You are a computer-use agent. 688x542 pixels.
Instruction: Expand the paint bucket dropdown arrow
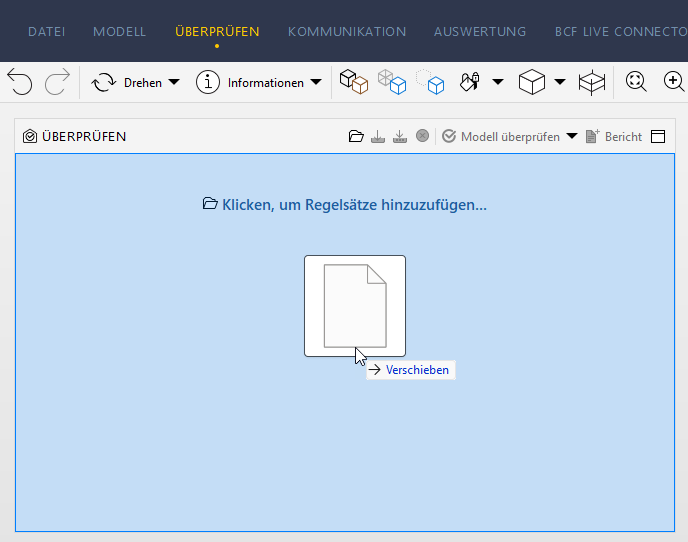click(x=498, y=82)
